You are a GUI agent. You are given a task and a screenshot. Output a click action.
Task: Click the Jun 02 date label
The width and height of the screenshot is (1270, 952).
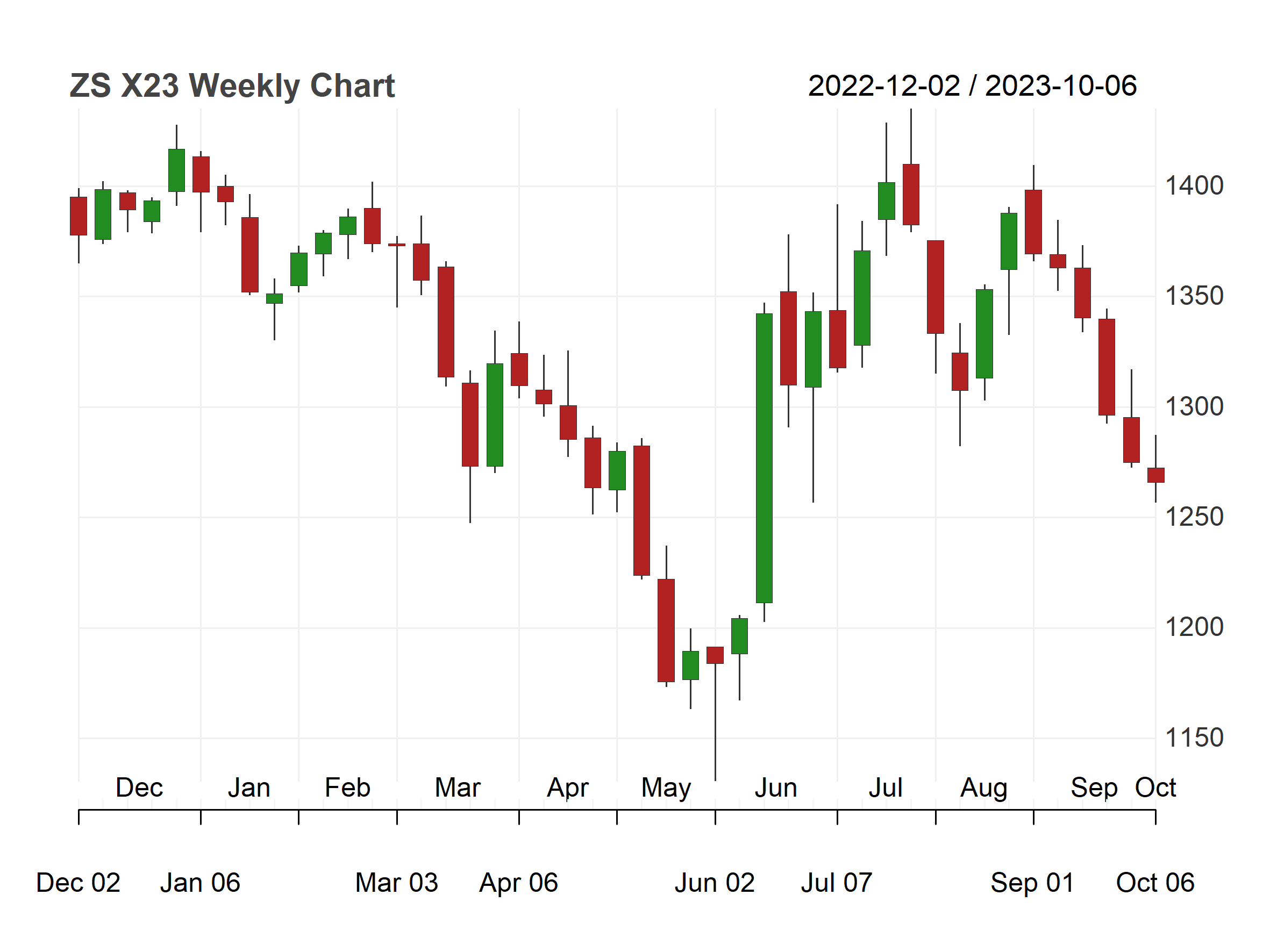714,883
